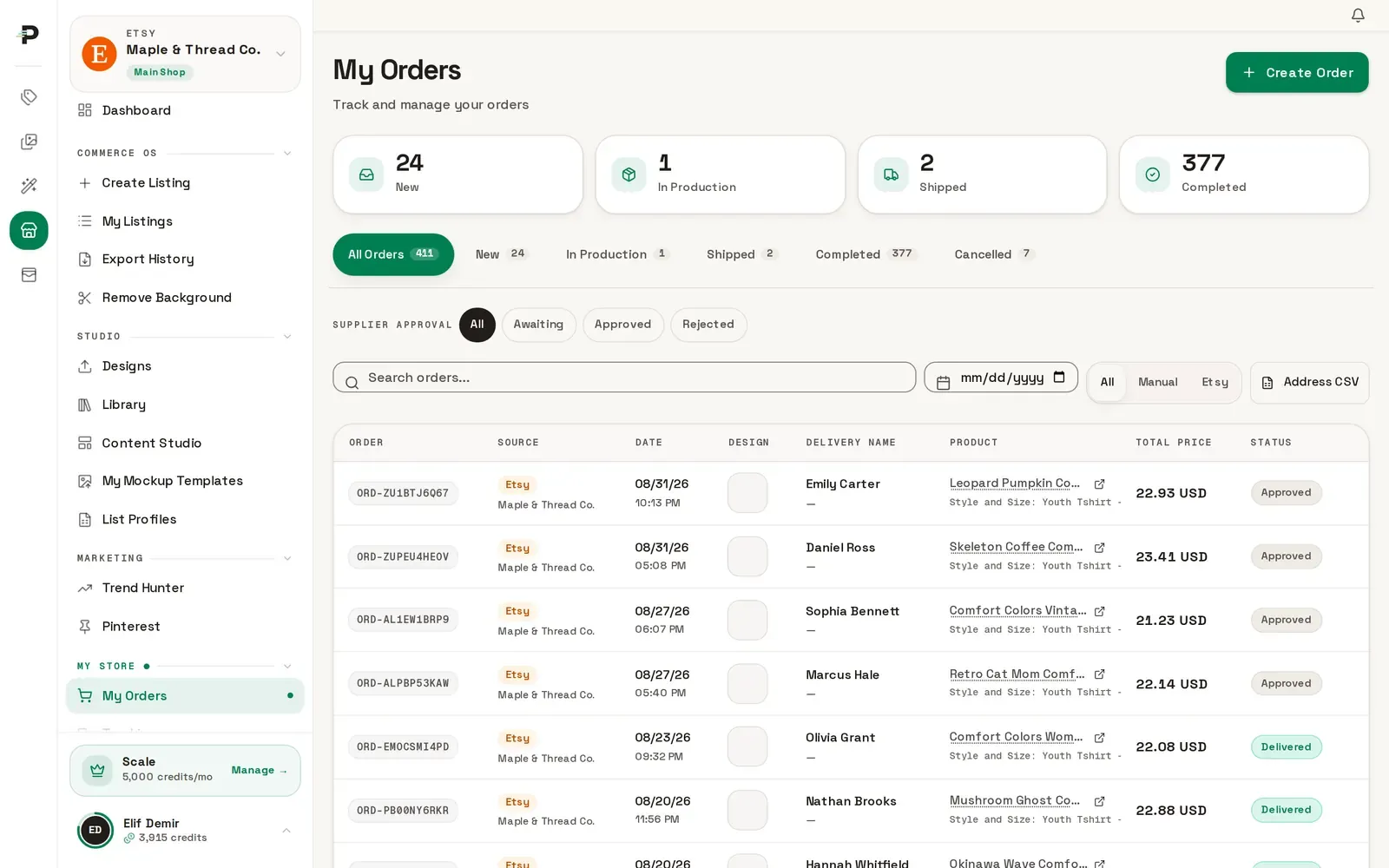Expand Elif Demir account menu
The image size is (1389, 868).
(286, 831)
